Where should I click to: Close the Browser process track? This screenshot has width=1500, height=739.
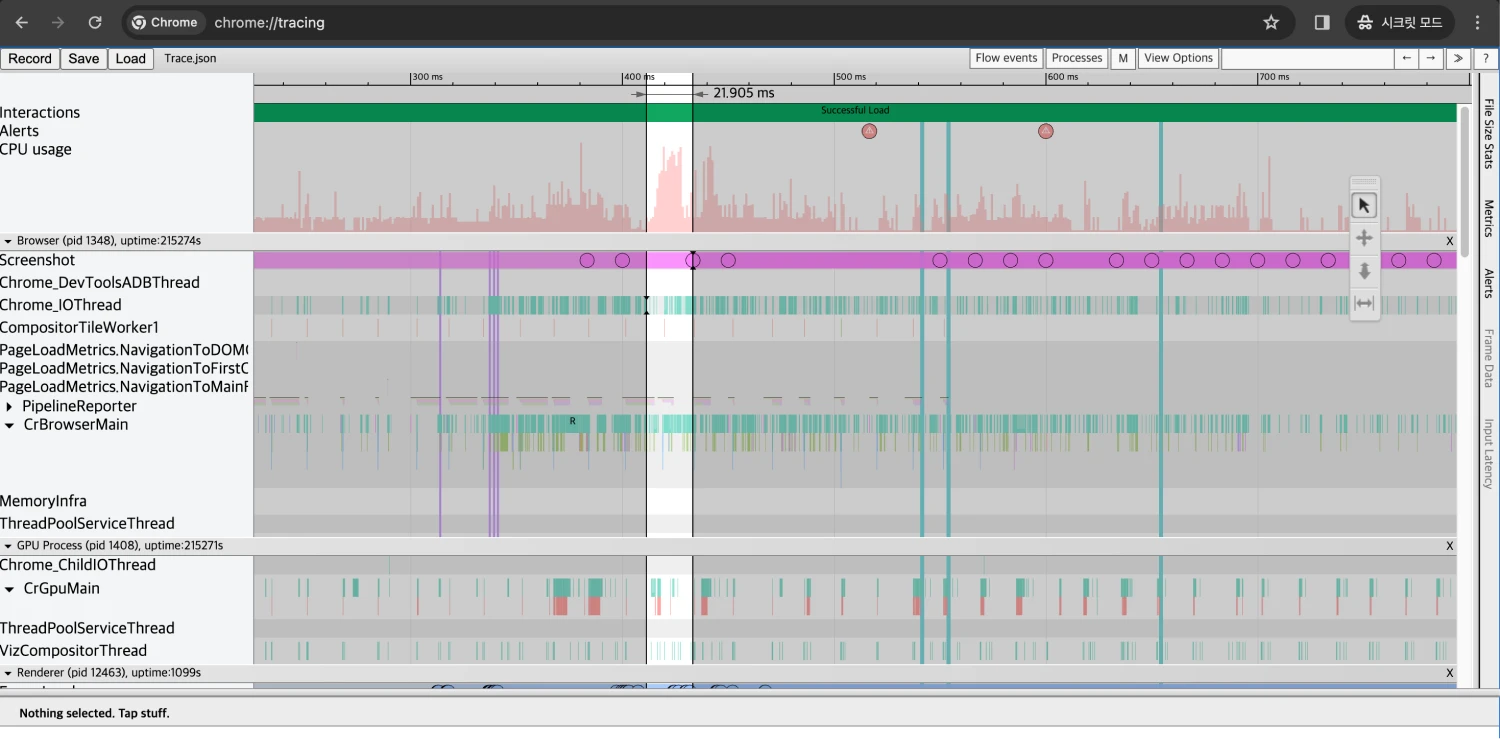click(x=1449, y=241)
